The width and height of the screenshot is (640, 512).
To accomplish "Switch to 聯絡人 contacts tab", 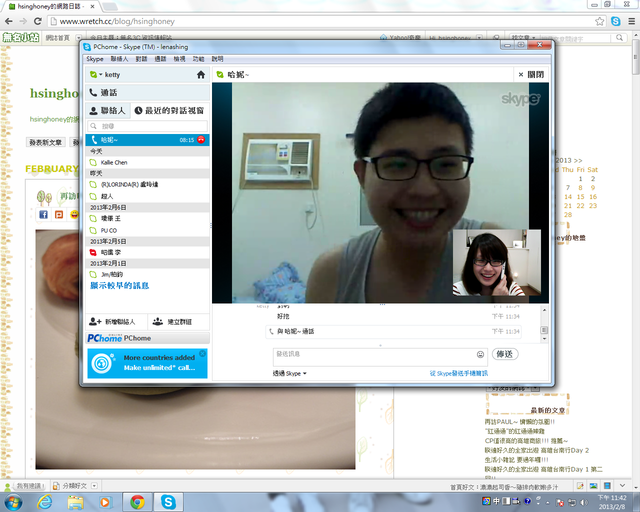I will (x=108, y=111).
